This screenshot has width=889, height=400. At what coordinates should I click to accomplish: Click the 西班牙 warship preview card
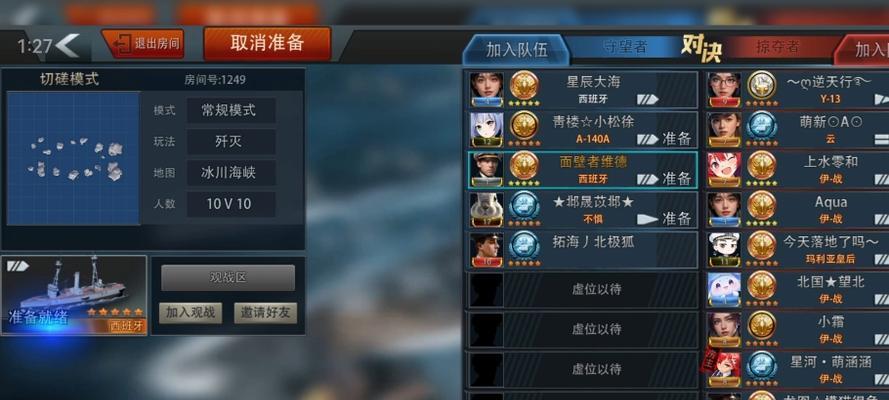coord(74,295)
